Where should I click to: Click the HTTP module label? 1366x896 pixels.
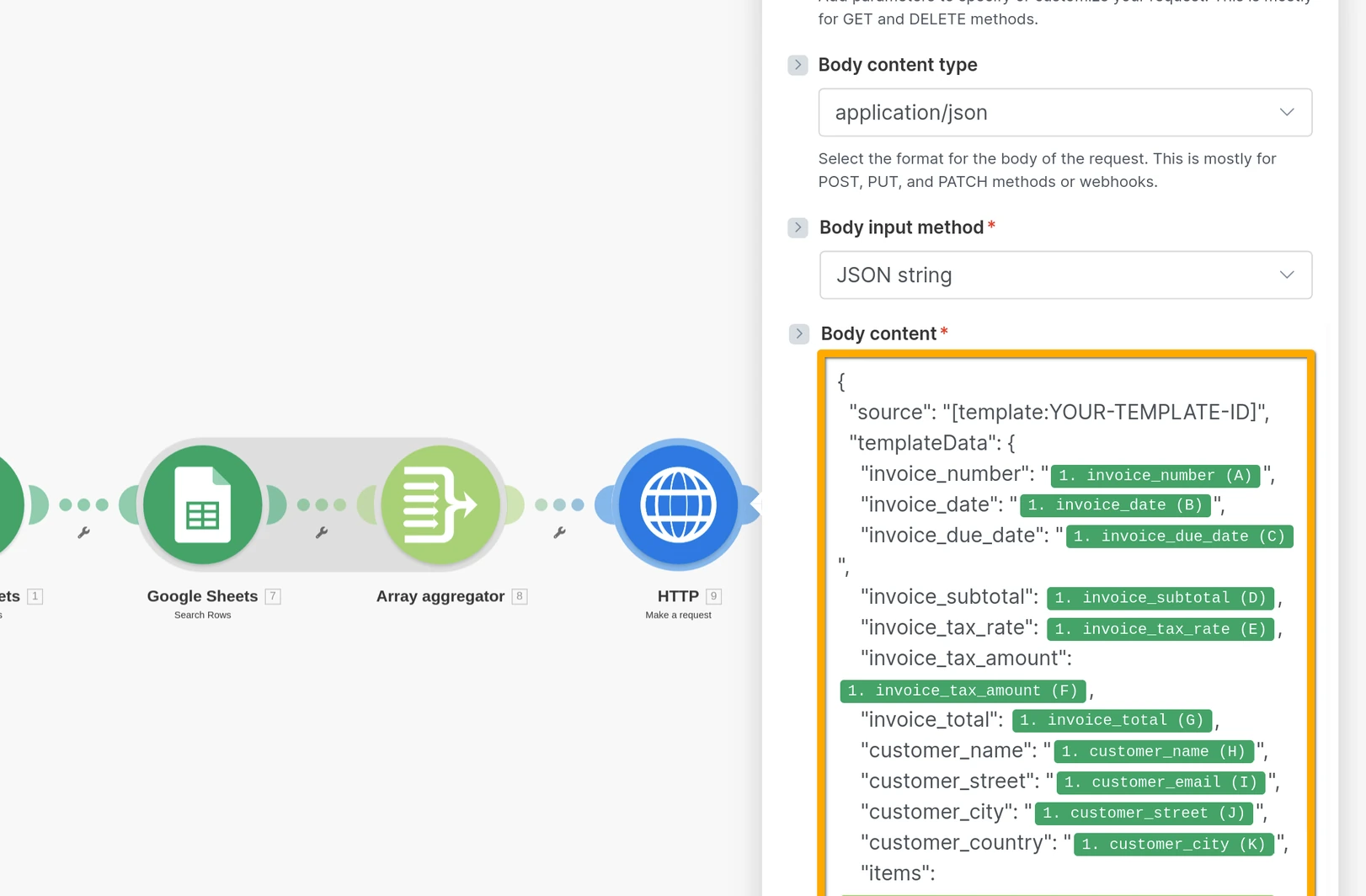click(x=678, y=595)
